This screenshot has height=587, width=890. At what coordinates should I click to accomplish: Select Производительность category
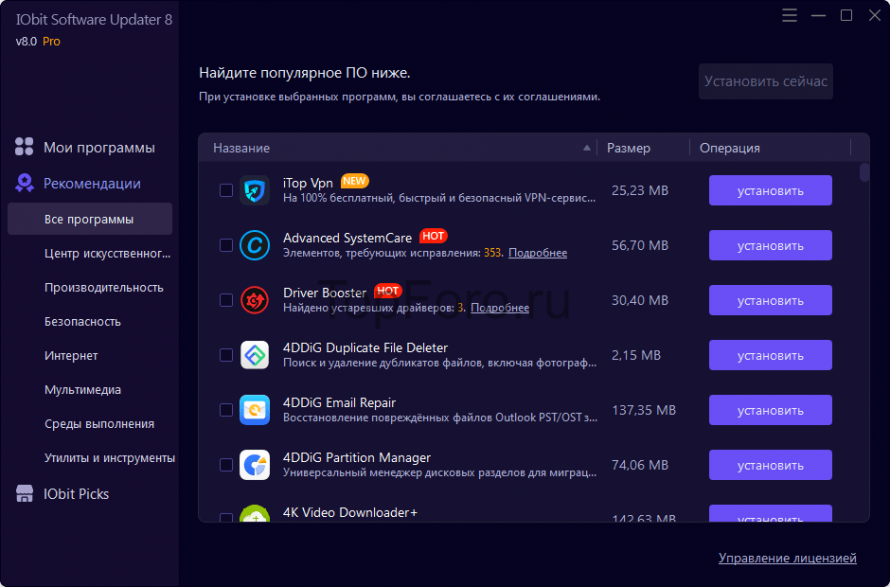pyautogui.click(x=104, y=287)
